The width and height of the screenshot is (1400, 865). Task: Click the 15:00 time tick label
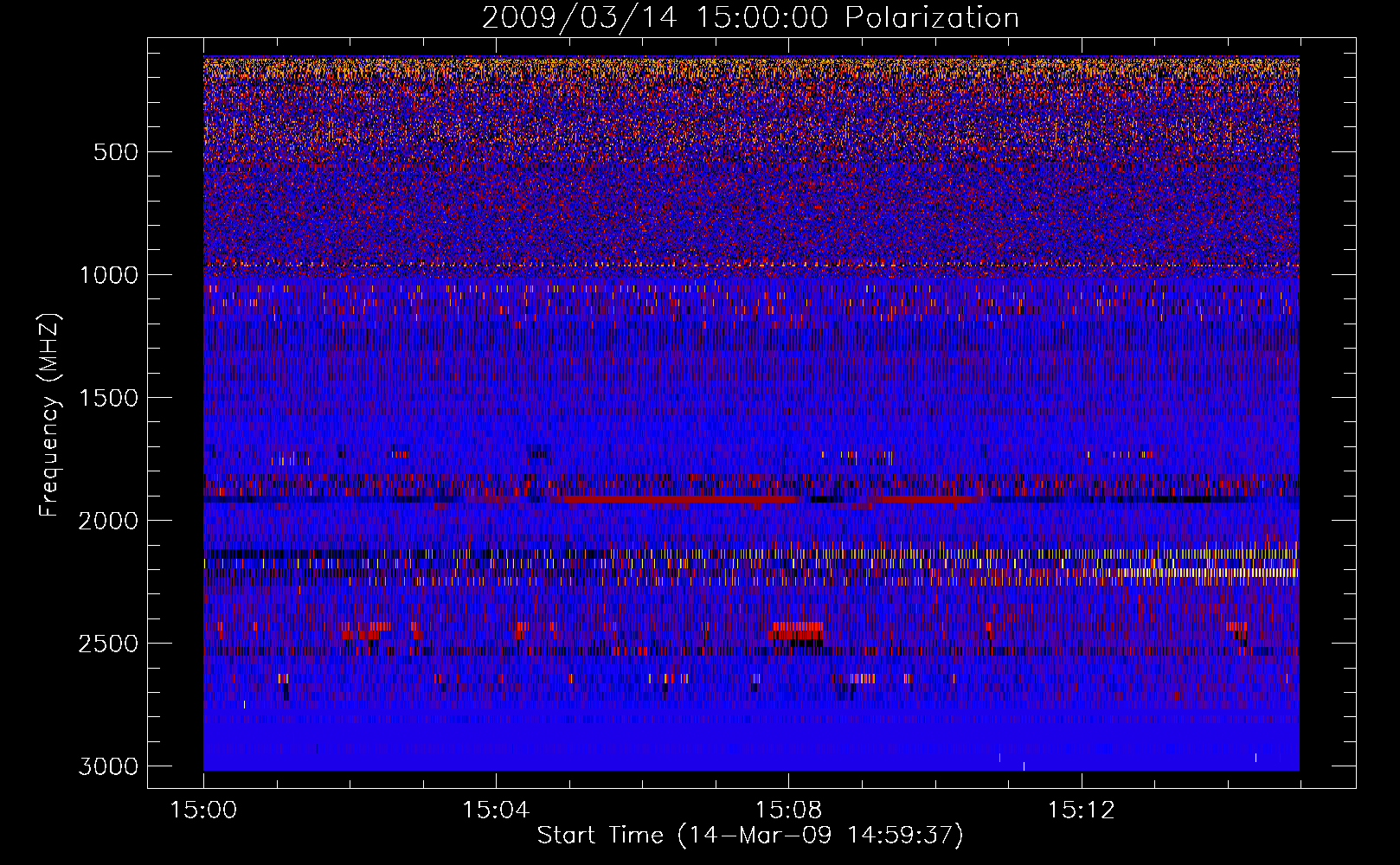203,811
